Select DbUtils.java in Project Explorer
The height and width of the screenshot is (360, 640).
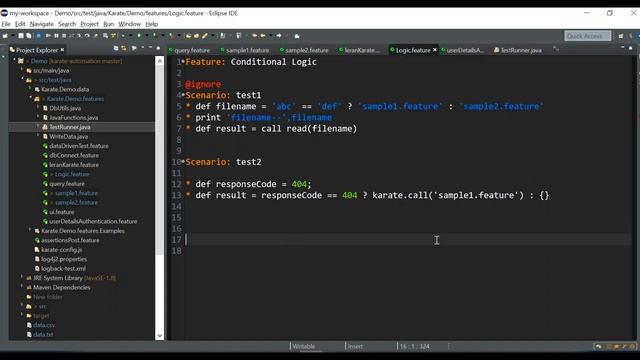[x=65, y=108]
